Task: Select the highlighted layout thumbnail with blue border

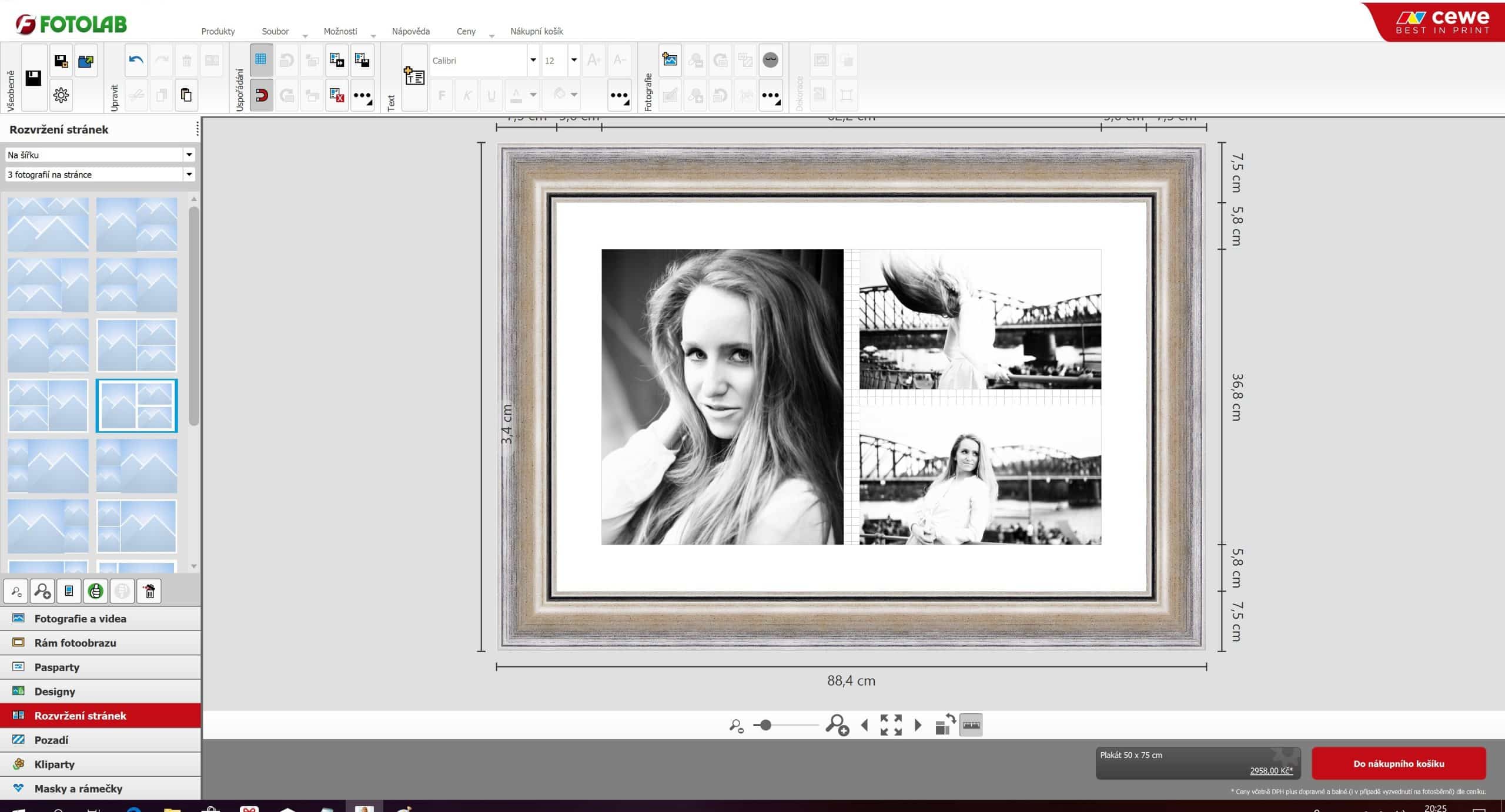Action: click(136, 405)
